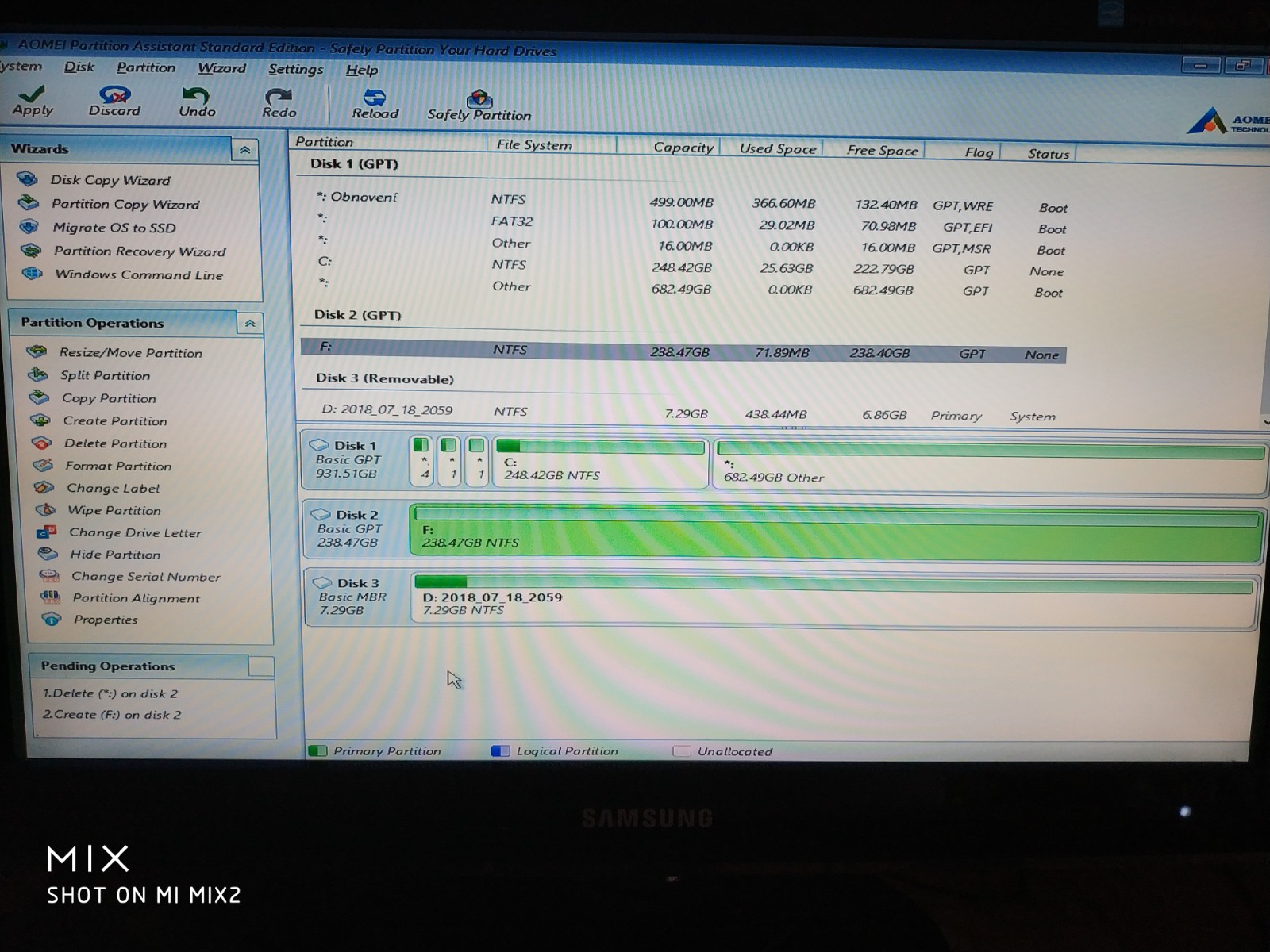The width and height of the screenshot is (1270, 952).
Task: Click pending operation Delete (*:) on disk 2
Action: point(110,693)
